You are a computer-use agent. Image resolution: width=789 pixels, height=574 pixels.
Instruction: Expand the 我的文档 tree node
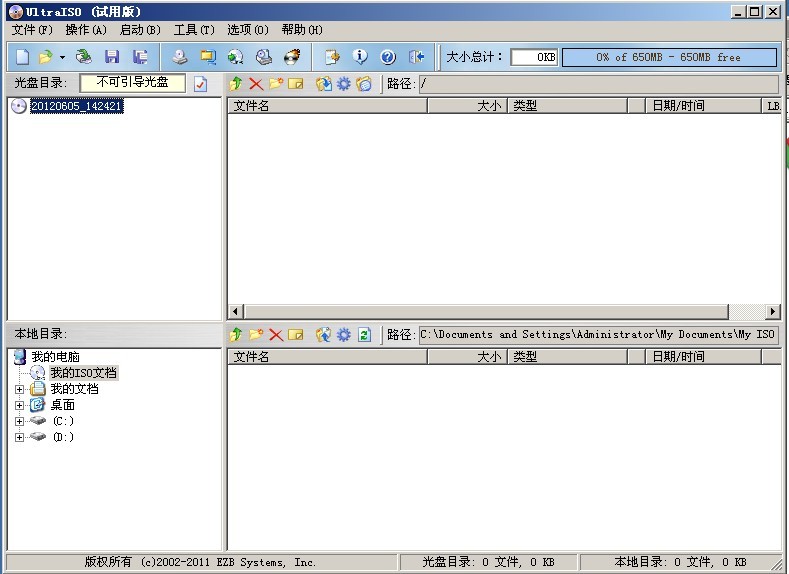(x=19, y=389)
